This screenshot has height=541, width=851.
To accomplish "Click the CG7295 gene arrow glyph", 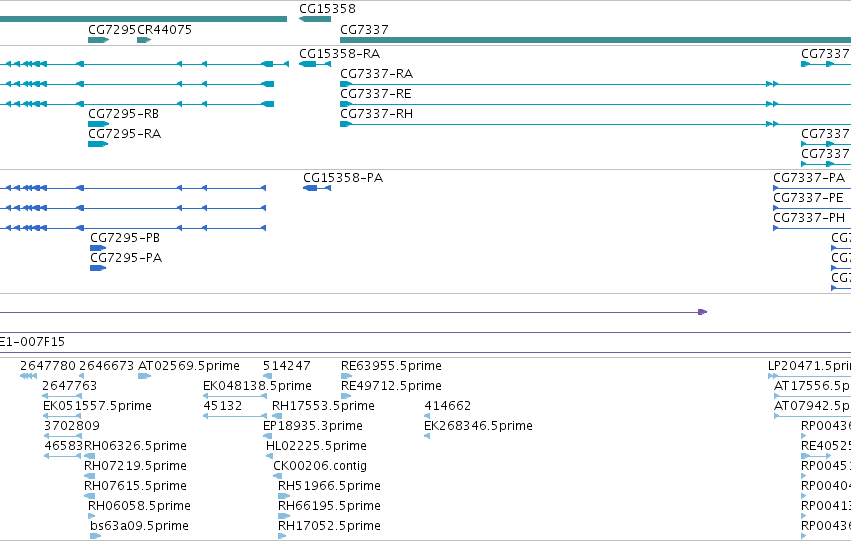I will 99,40.
